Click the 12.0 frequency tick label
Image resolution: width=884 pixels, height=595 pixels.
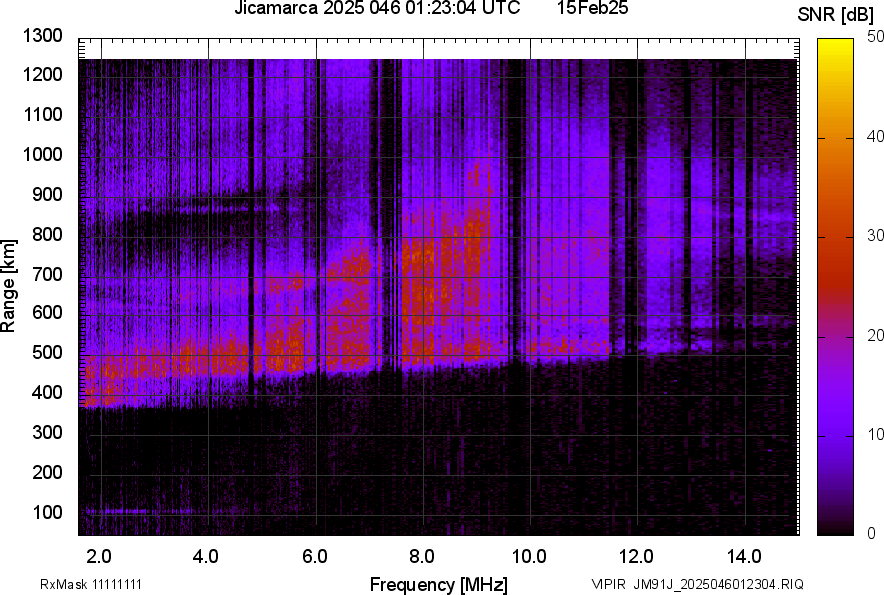pos(636,555)
